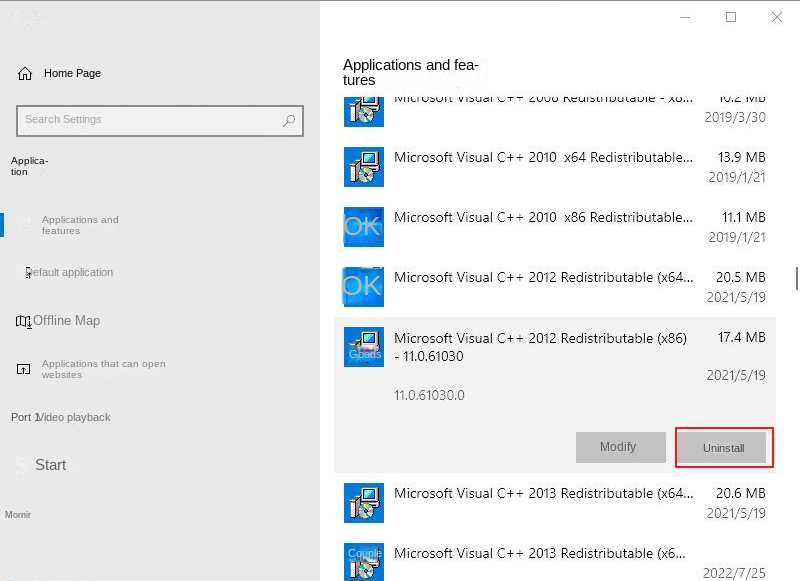Click the Visual C++ 2010 x64 installer icon
The height and width of the screenshot is (581, 800).
(363, 167)
